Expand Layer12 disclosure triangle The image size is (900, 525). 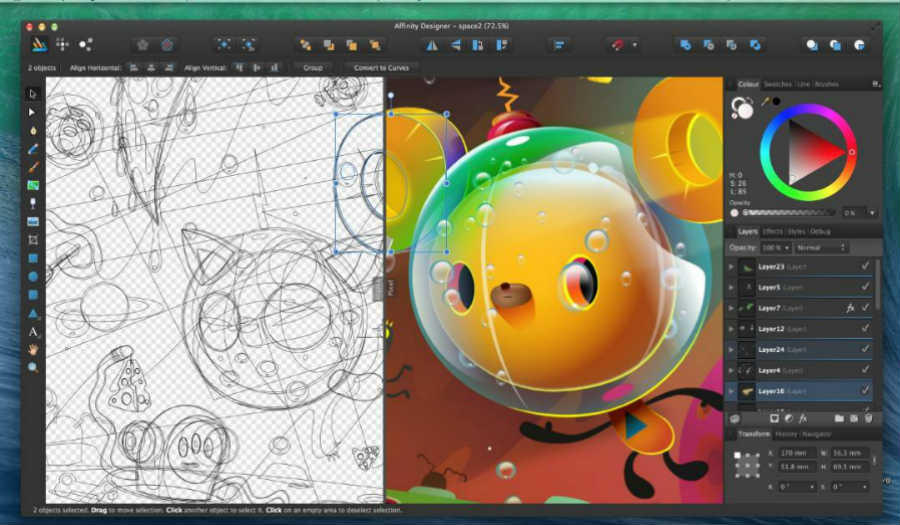(731, 329)
